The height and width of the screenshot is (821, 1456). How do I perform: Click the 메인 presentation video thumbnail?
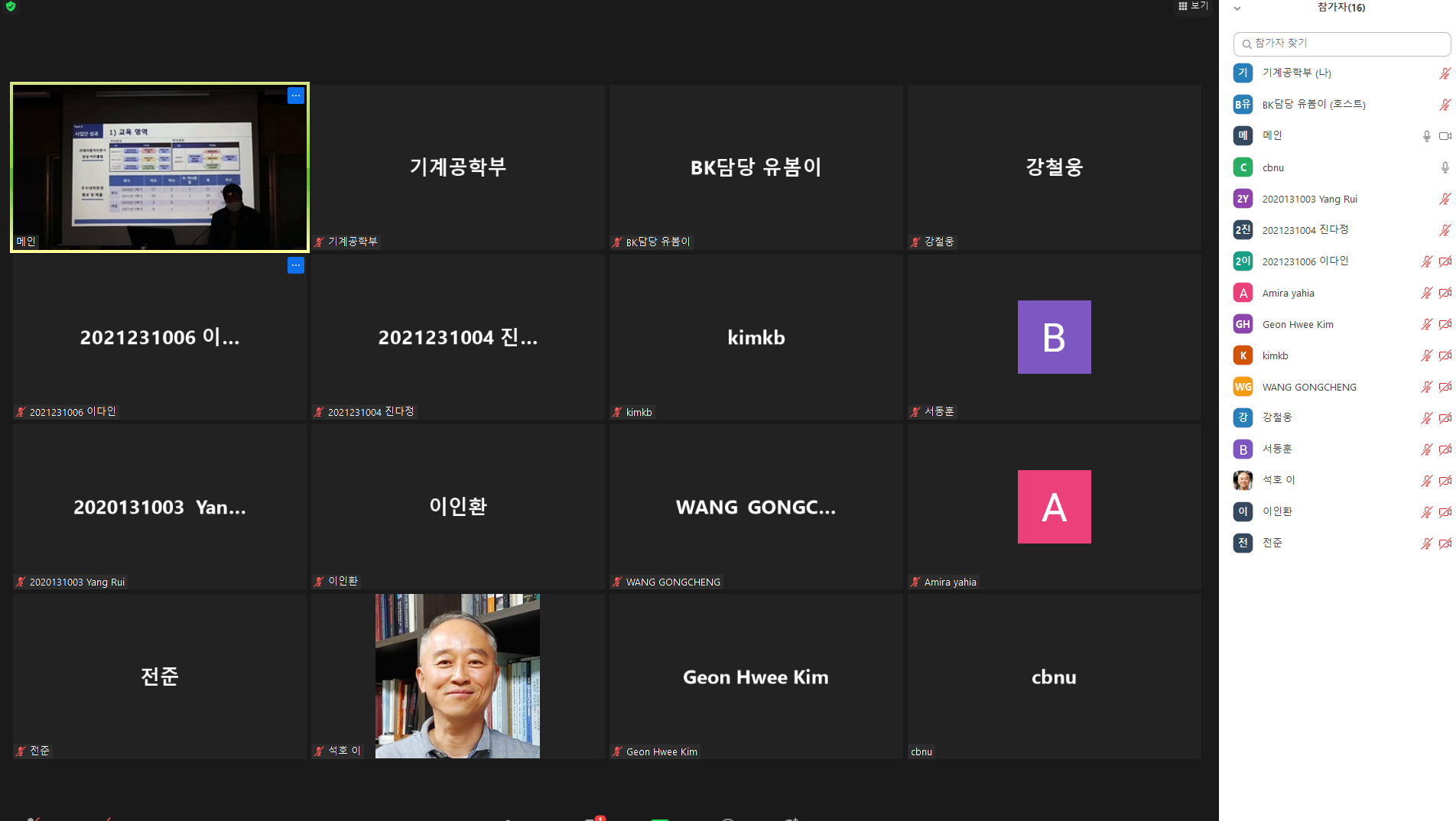(x=160, y=167)
